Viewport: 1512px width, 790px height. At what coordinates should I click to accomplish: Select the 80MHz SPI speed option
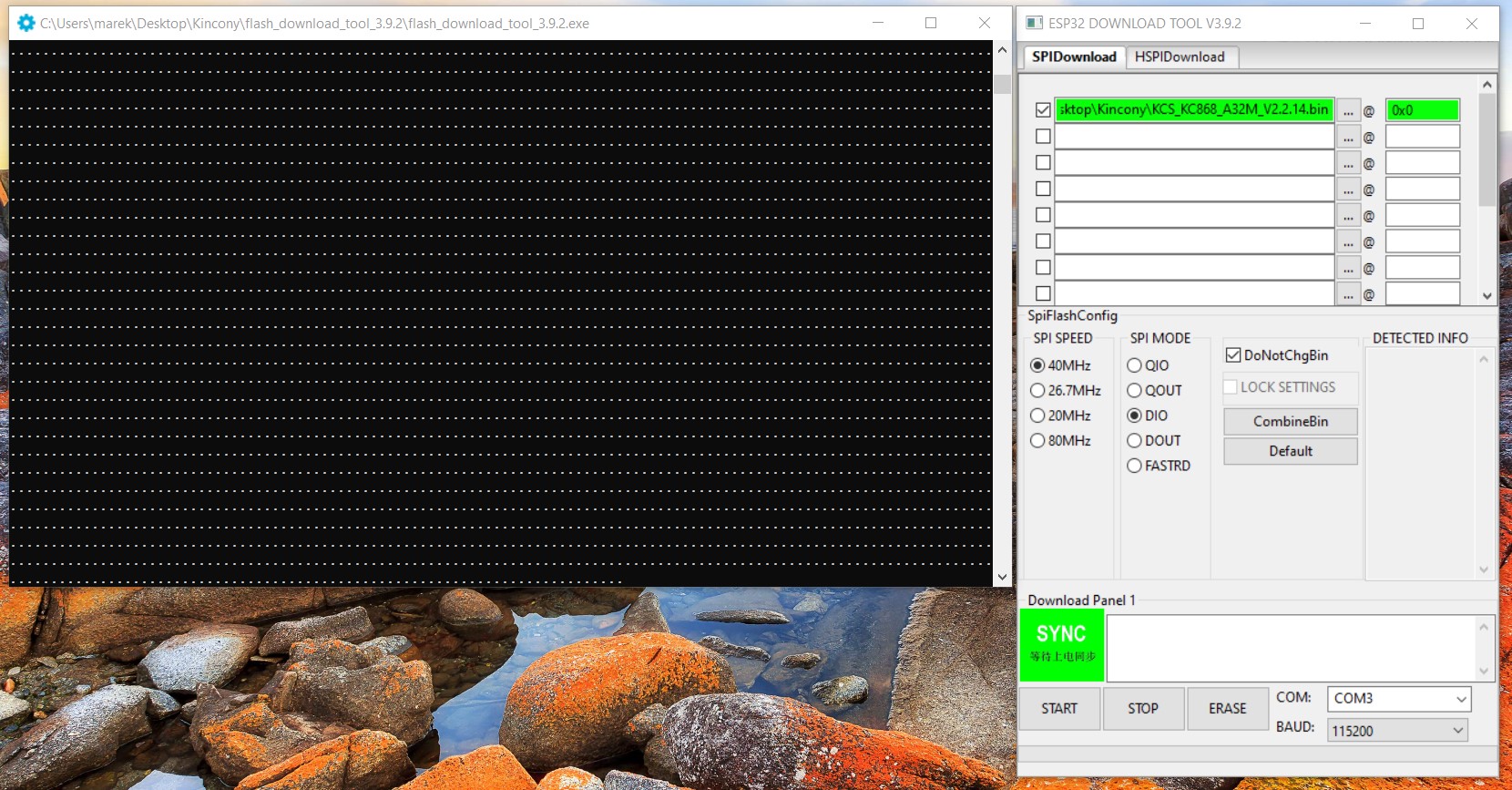point(1037,441)
